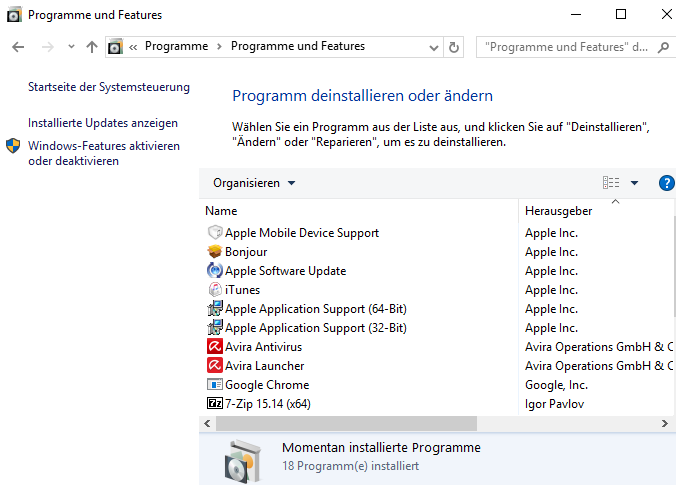This screenshot has height=485, width=676.
Task: Click the Bonjour package icon
Action: coord(215,251)
